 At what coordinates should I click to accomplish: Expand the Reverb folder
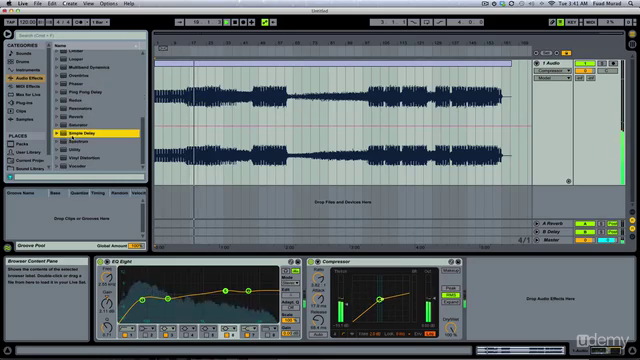tap(57, 117)
